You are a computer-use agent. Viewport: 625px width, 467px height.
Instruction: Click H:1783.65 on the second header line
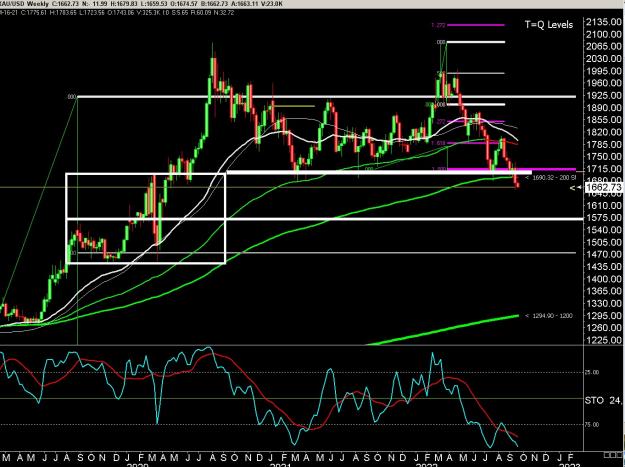(63, 12)
